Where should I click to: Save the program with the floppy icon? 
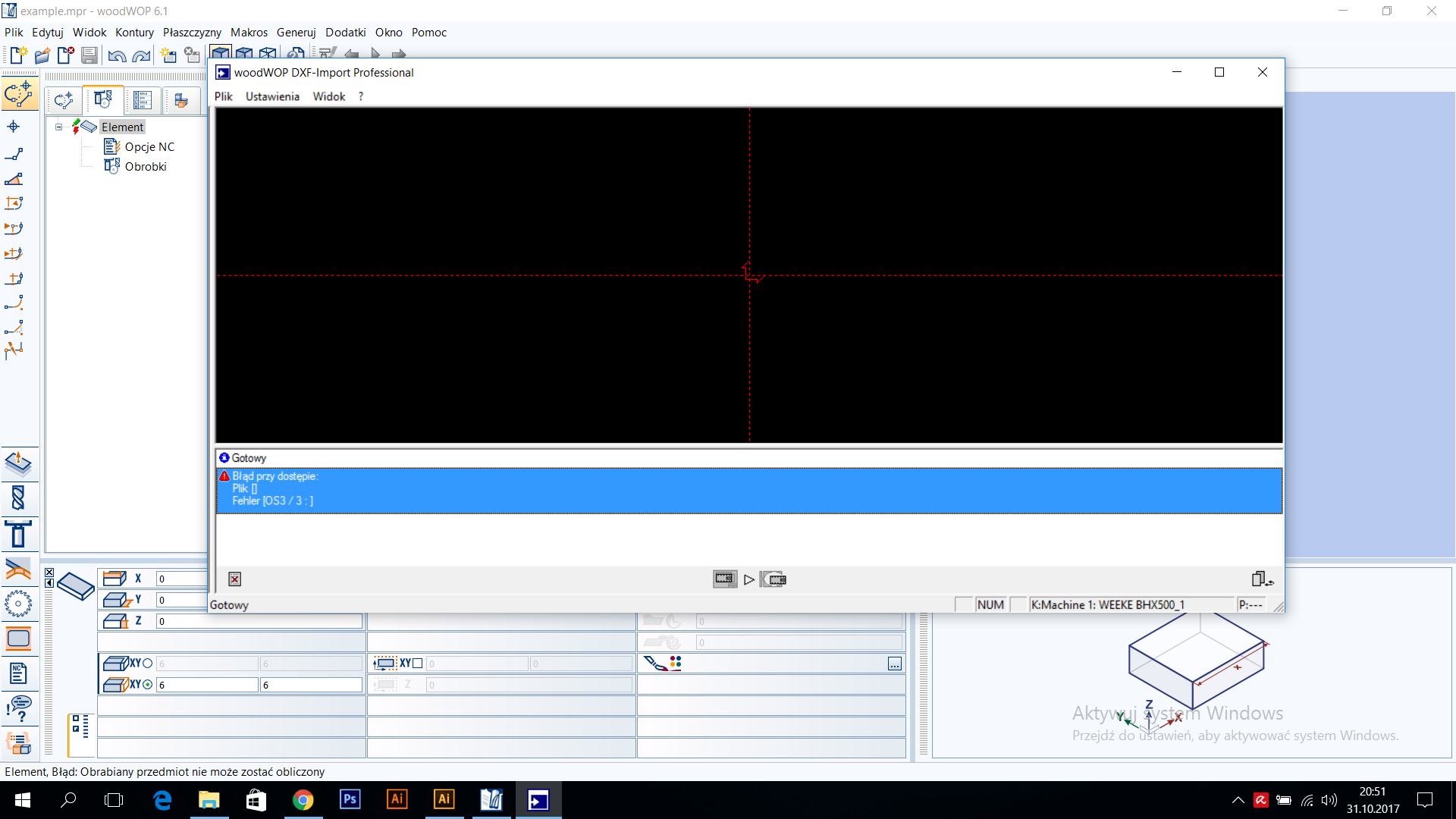click(x=89, y=55)
